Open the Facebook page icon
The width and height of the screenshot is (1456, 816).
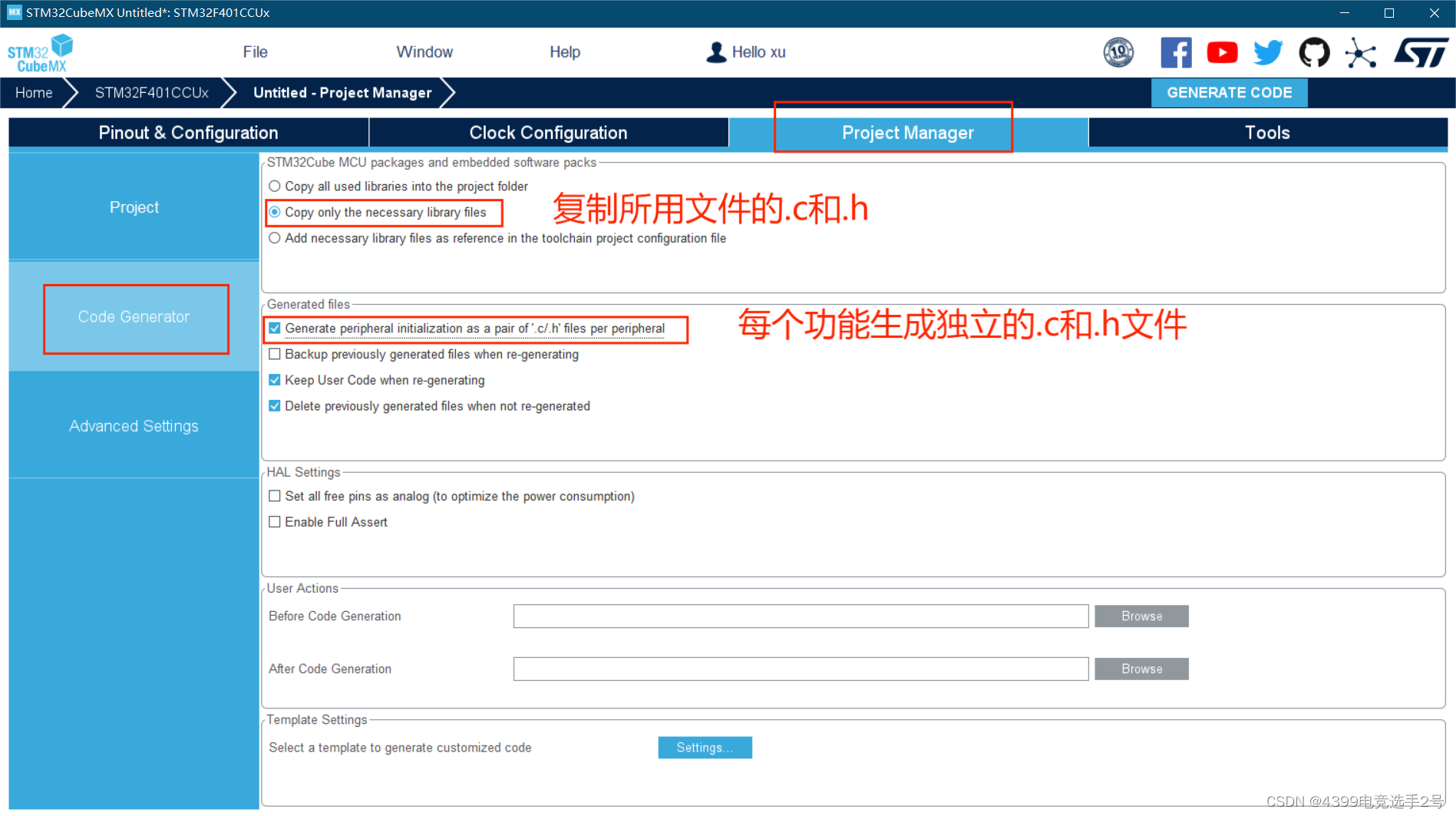pyautogui.click(x=1177, y=52)
